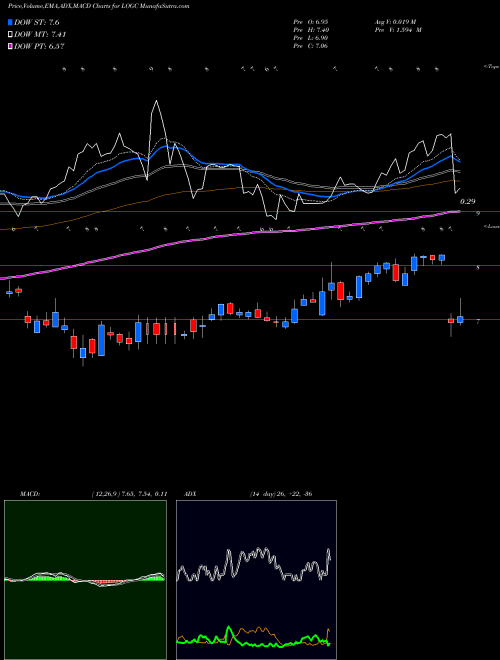Click the chart title mentioning MunafaSutra.com

pyautogui.click(x=98, y=6)
